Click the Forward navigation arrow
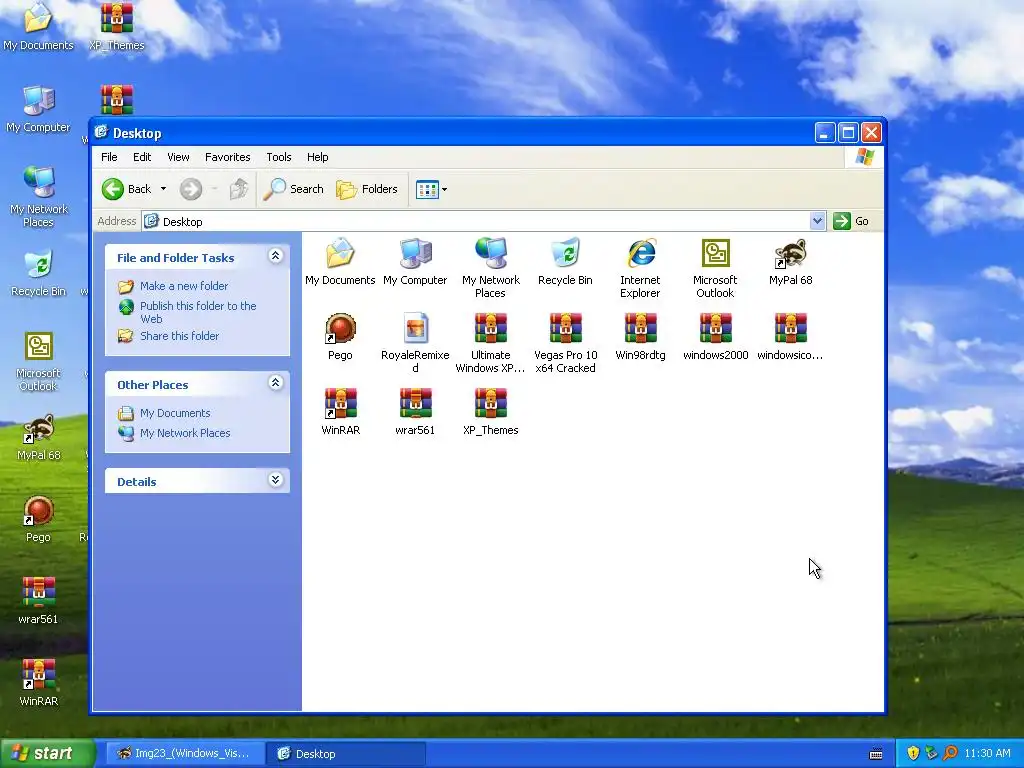The width and height of the screenshot is (1024, 768). [x=191, y=189]
